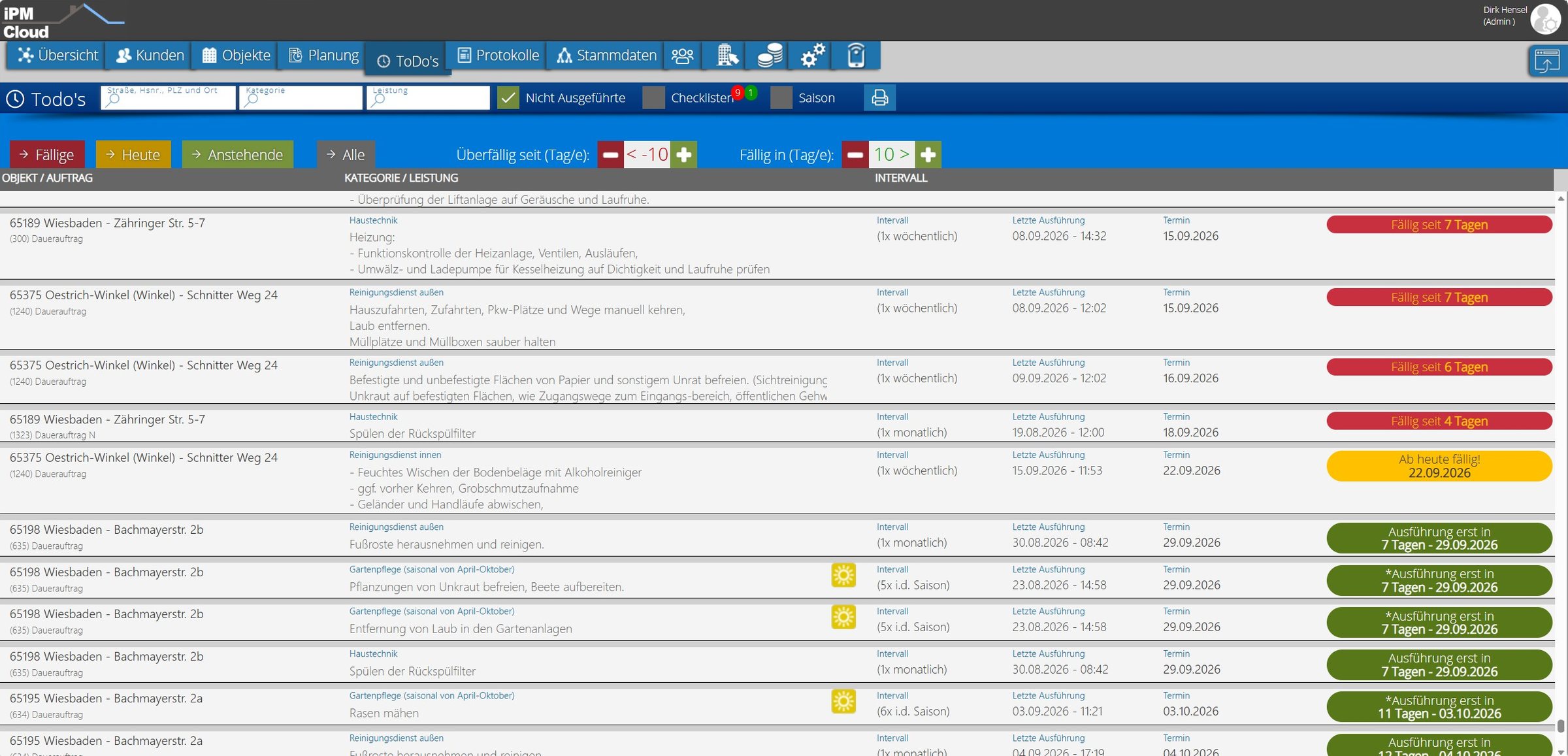Click the vertical scrollbar thumb
1568x756 pixels.
tap(1561, 726)
